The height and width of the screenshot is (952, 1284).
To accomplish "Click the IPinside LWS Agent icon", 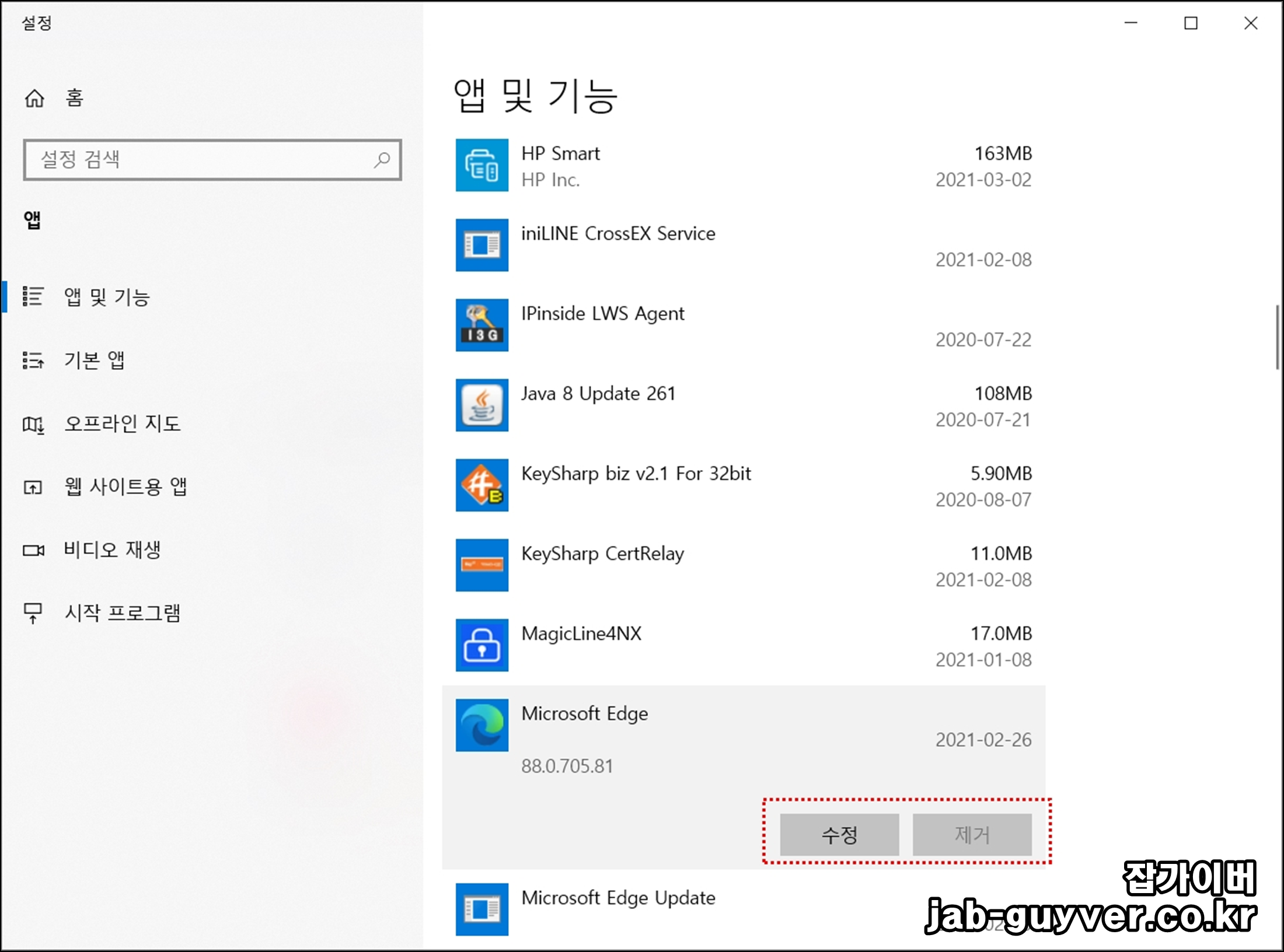I will coord(481,325).
